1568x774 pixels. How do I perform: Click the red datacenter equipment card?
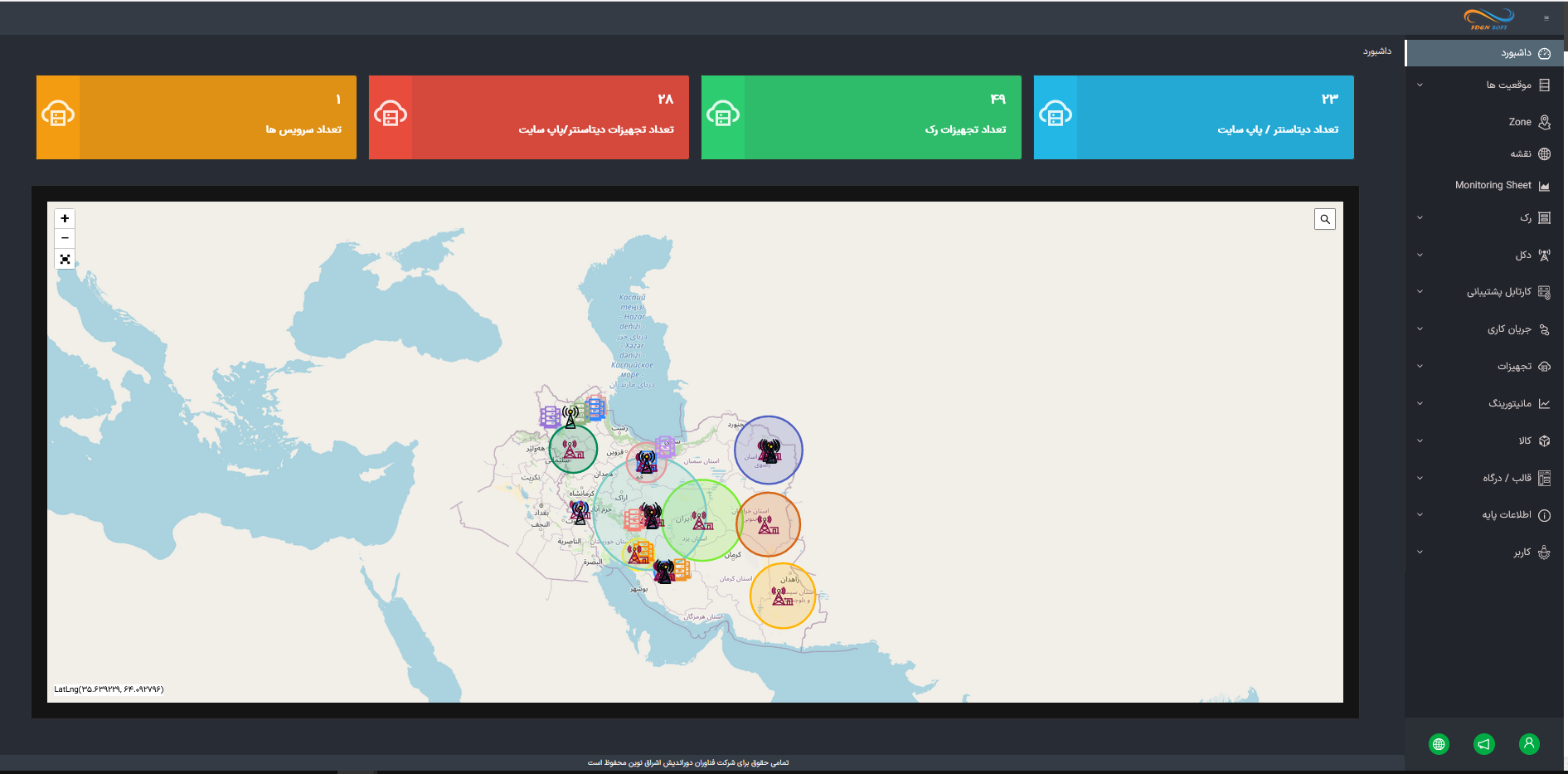[x=528, y=117]
